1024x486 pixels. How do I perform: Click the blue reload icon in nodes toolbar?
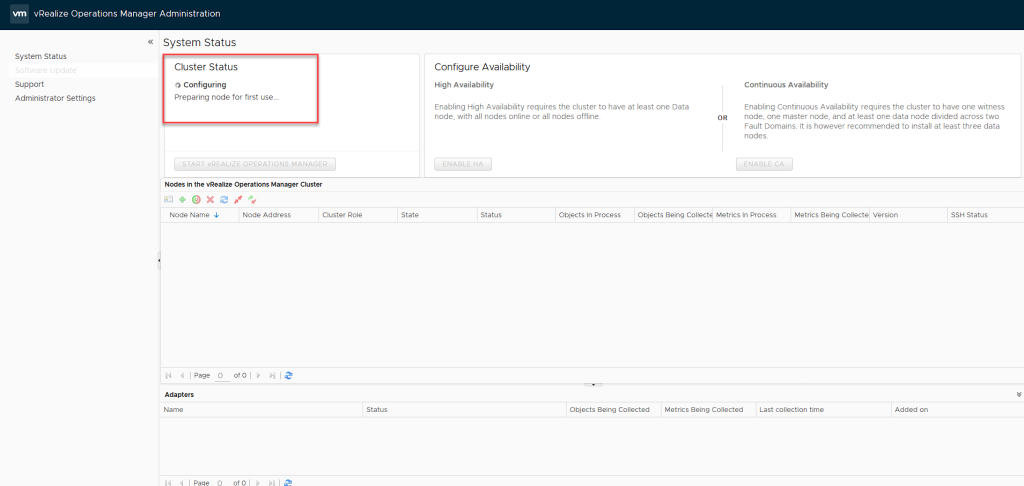[224, 200]
